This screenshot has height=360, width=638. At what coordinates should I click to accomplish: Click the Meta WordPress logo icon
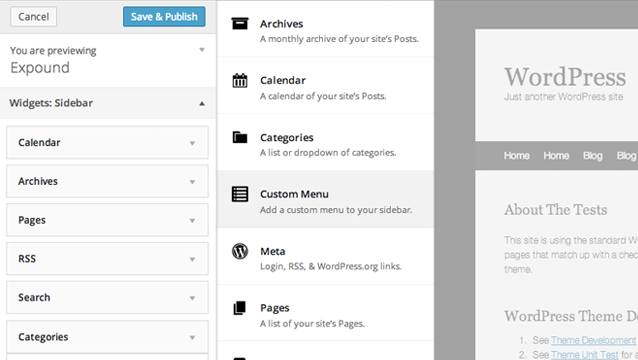pos(240,251)
